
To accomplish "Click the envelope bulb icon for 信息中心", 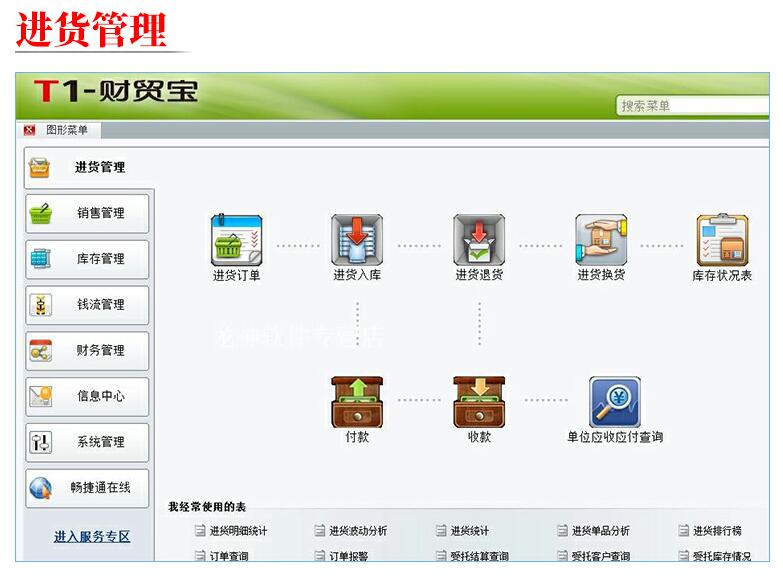I will pos(40,396).
